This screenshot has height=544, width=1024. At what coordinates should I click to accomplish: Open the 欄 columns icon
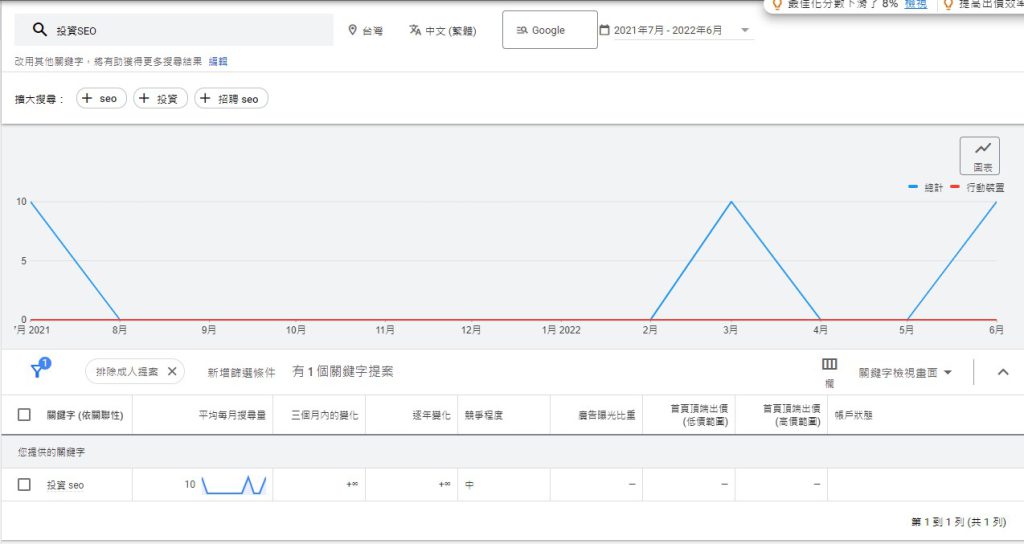click(x=829, y=371)
